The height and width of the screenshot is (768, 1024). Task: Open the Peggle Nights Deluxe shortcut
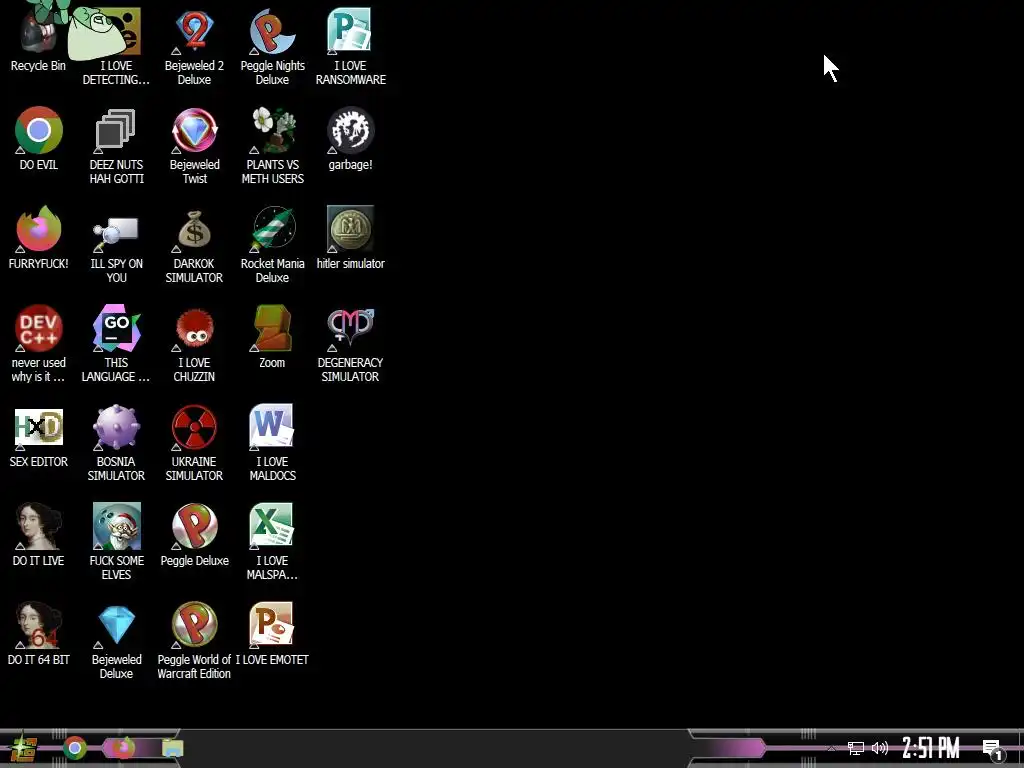[x=272, y=31]
